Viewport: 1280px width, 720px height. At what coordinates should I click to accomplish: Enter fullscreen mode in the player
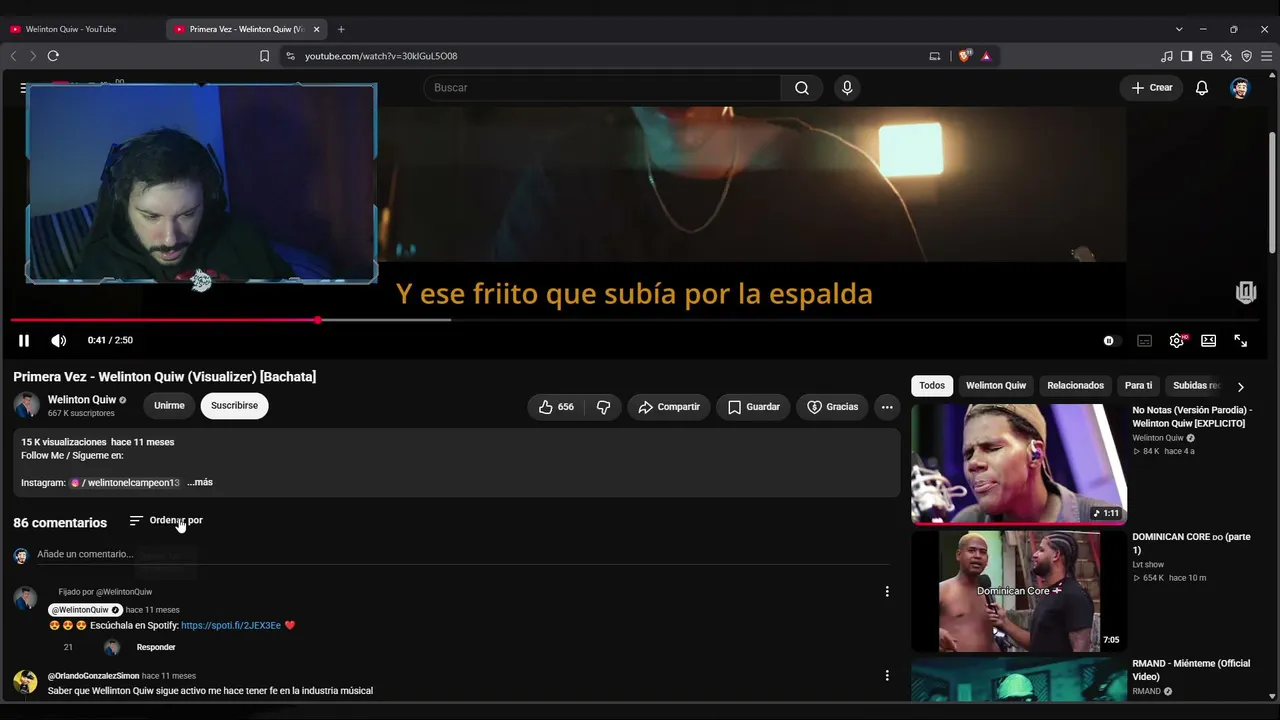point(1240,341)
